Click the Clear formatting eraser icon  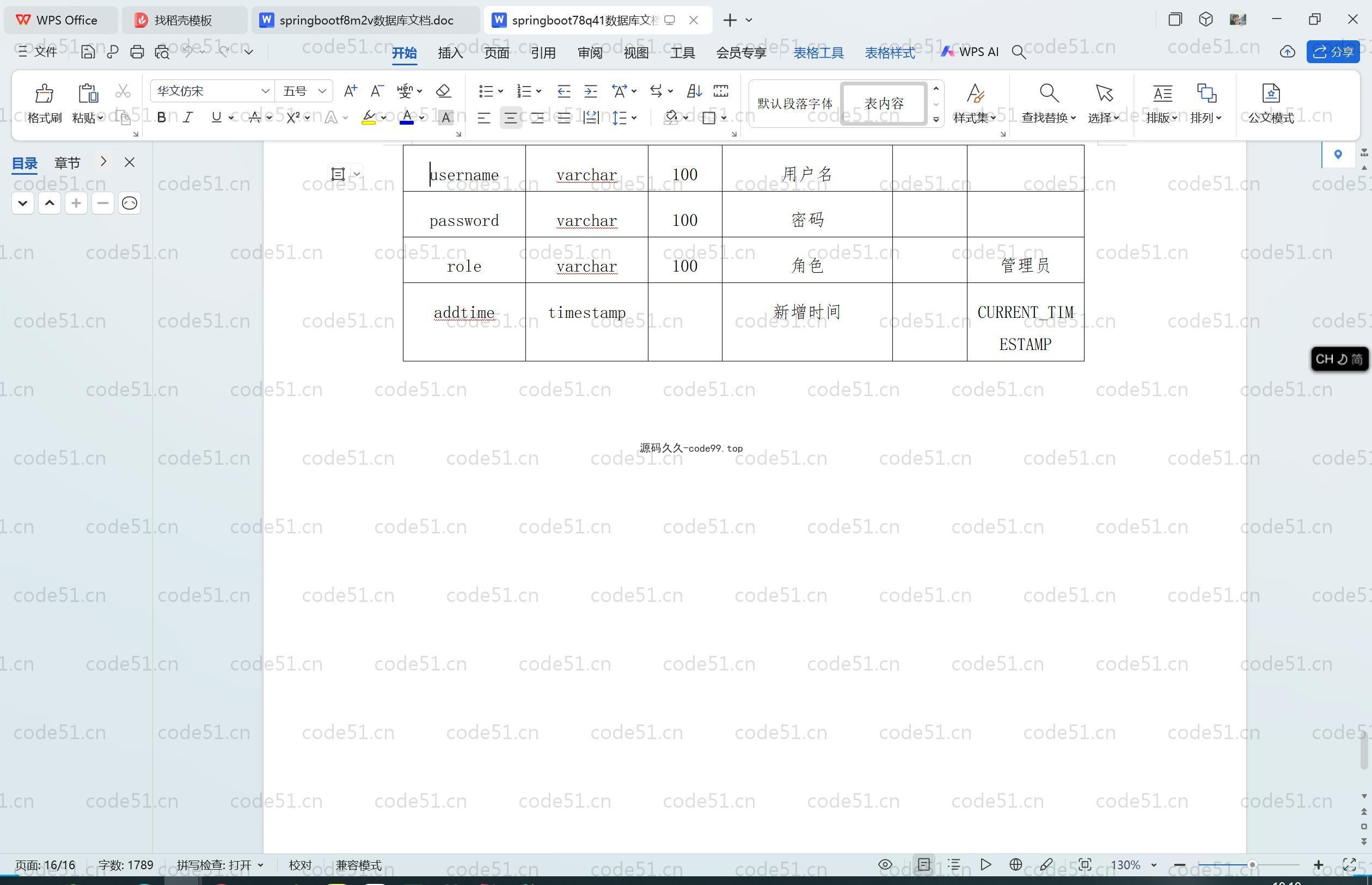pos(443,91)
